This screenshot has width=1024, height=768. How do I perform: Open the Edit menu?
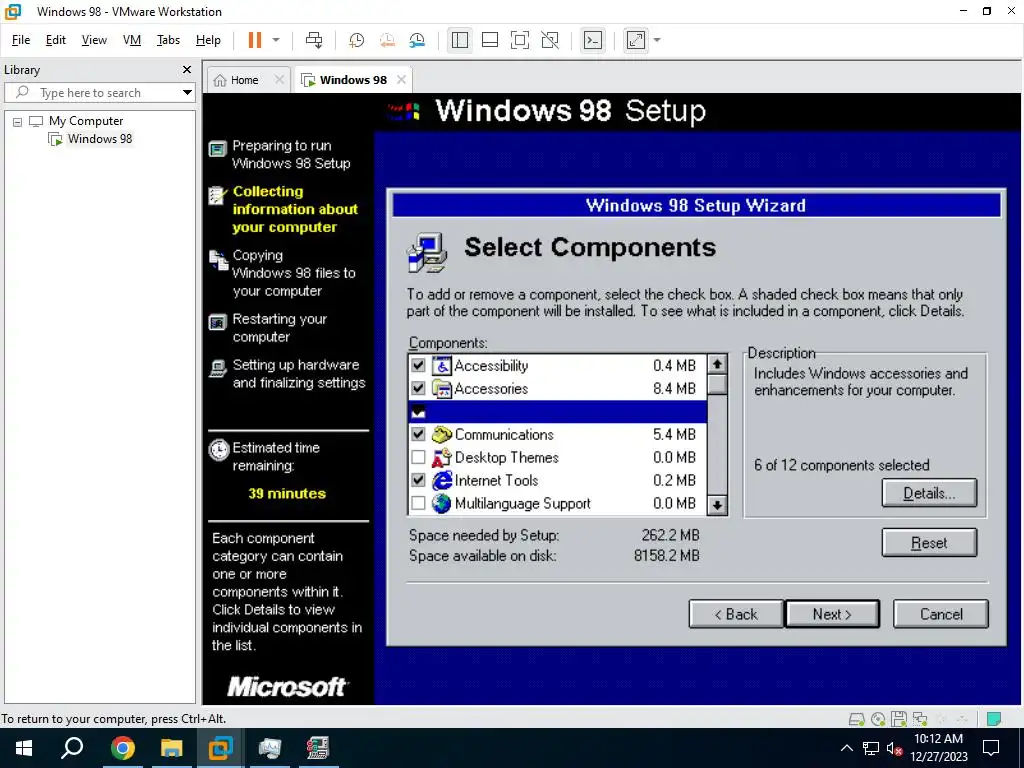tap(56, 40)
